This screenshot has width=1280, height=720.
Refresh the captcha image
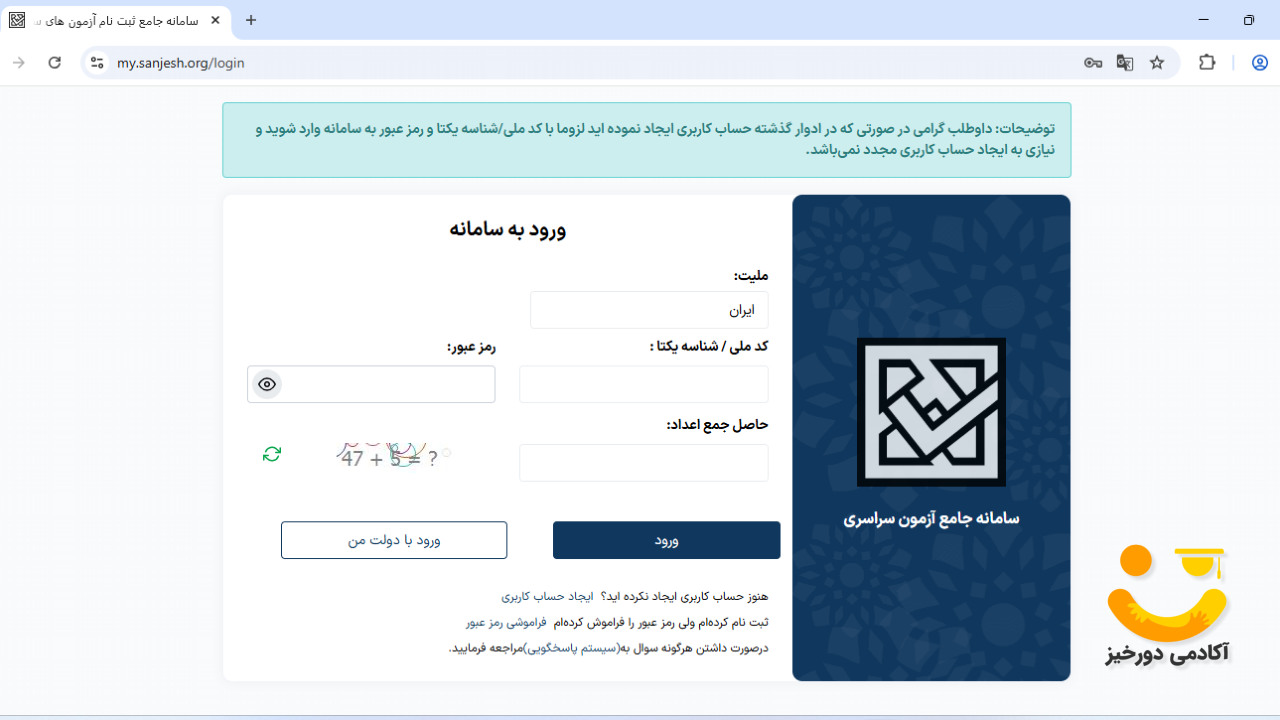pyautogui.click(x=271, y=454)
